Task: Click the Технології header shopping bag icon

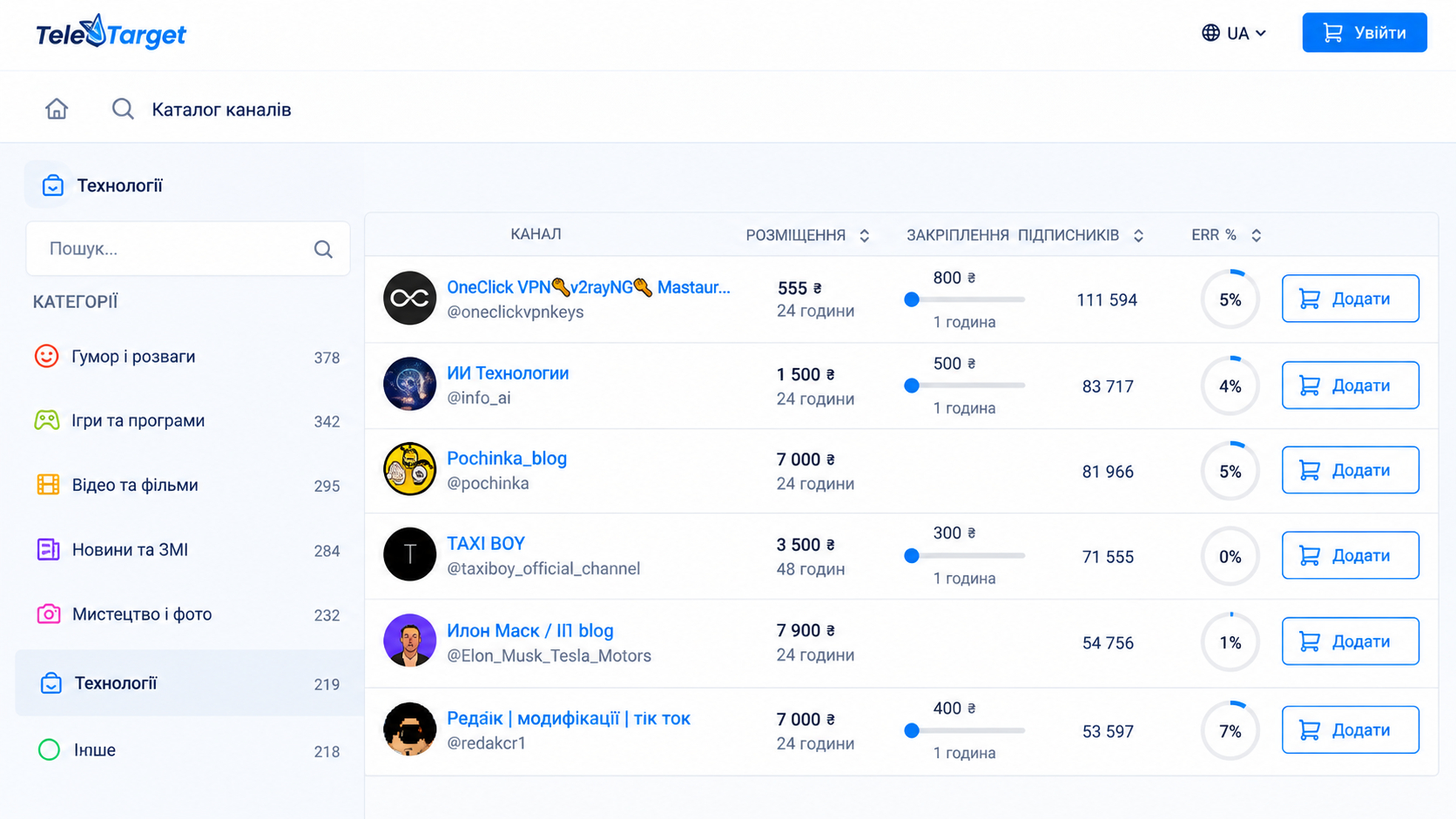Action: [52, 185]
